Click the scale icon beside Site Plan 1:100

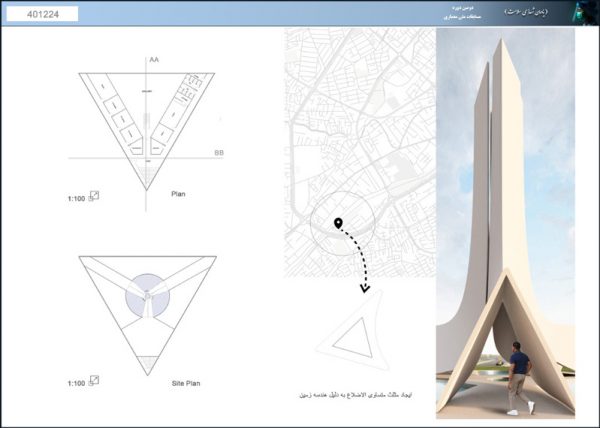coord(95,381)
